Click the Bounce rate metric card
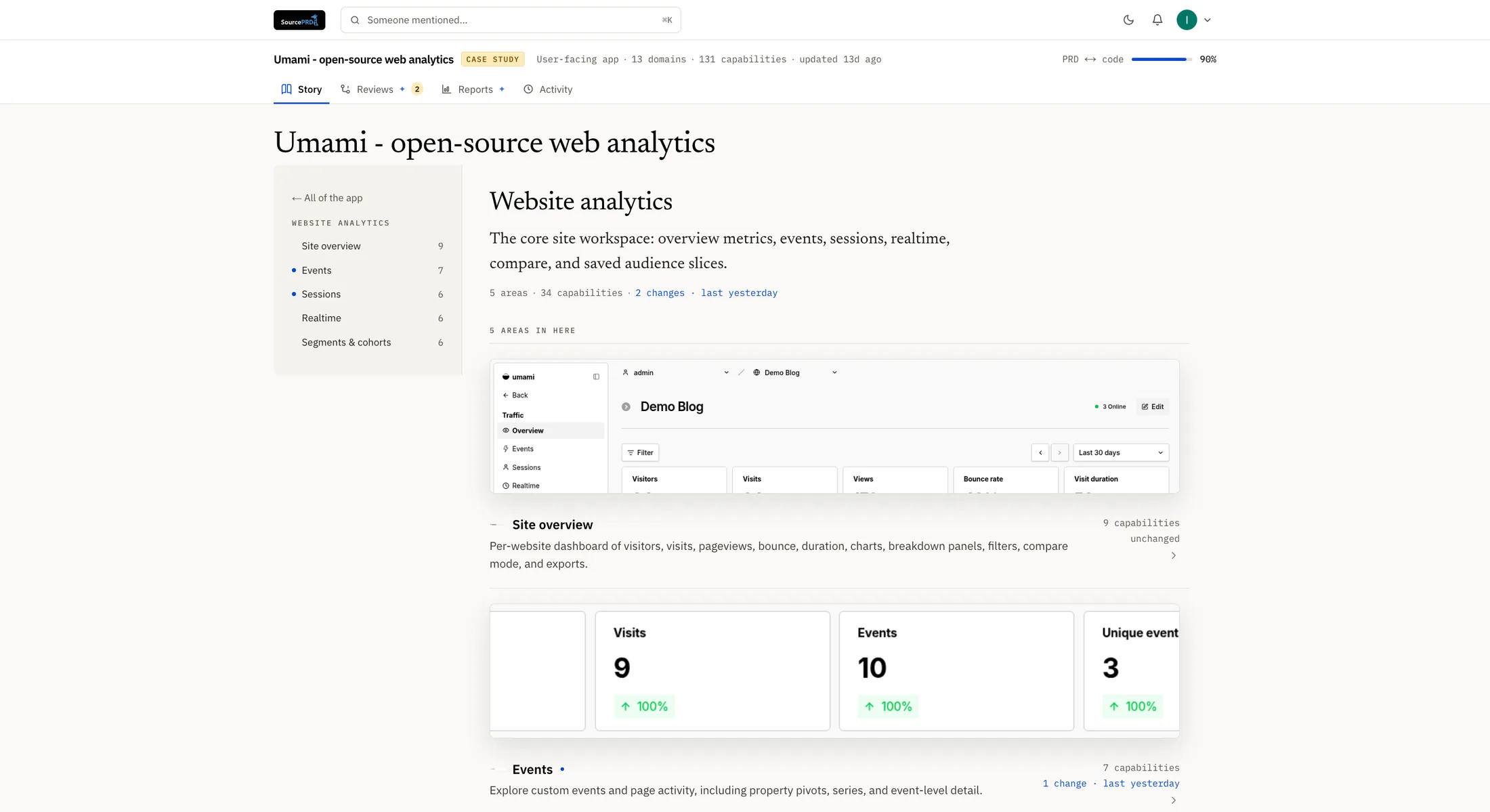1490x812 pixels. (x=1006, y=480)
